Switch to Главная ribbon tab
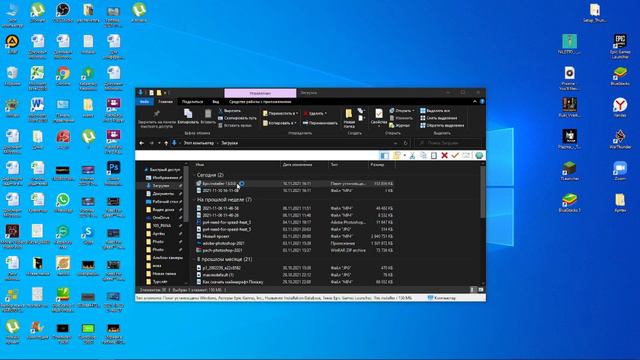The height and width of the screenshot is (360, 640). click(165, 102)
